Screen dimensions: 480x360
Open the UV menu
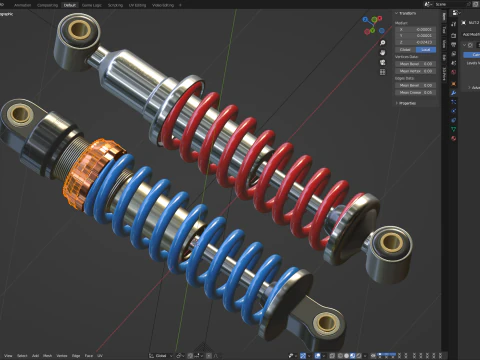[100, 356]
